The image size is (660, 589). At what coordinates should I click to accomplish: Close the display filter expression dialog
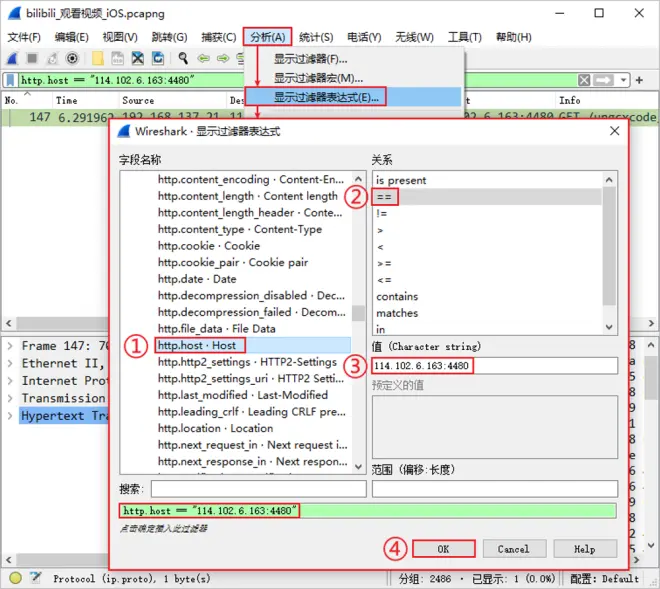pos(615,131)
